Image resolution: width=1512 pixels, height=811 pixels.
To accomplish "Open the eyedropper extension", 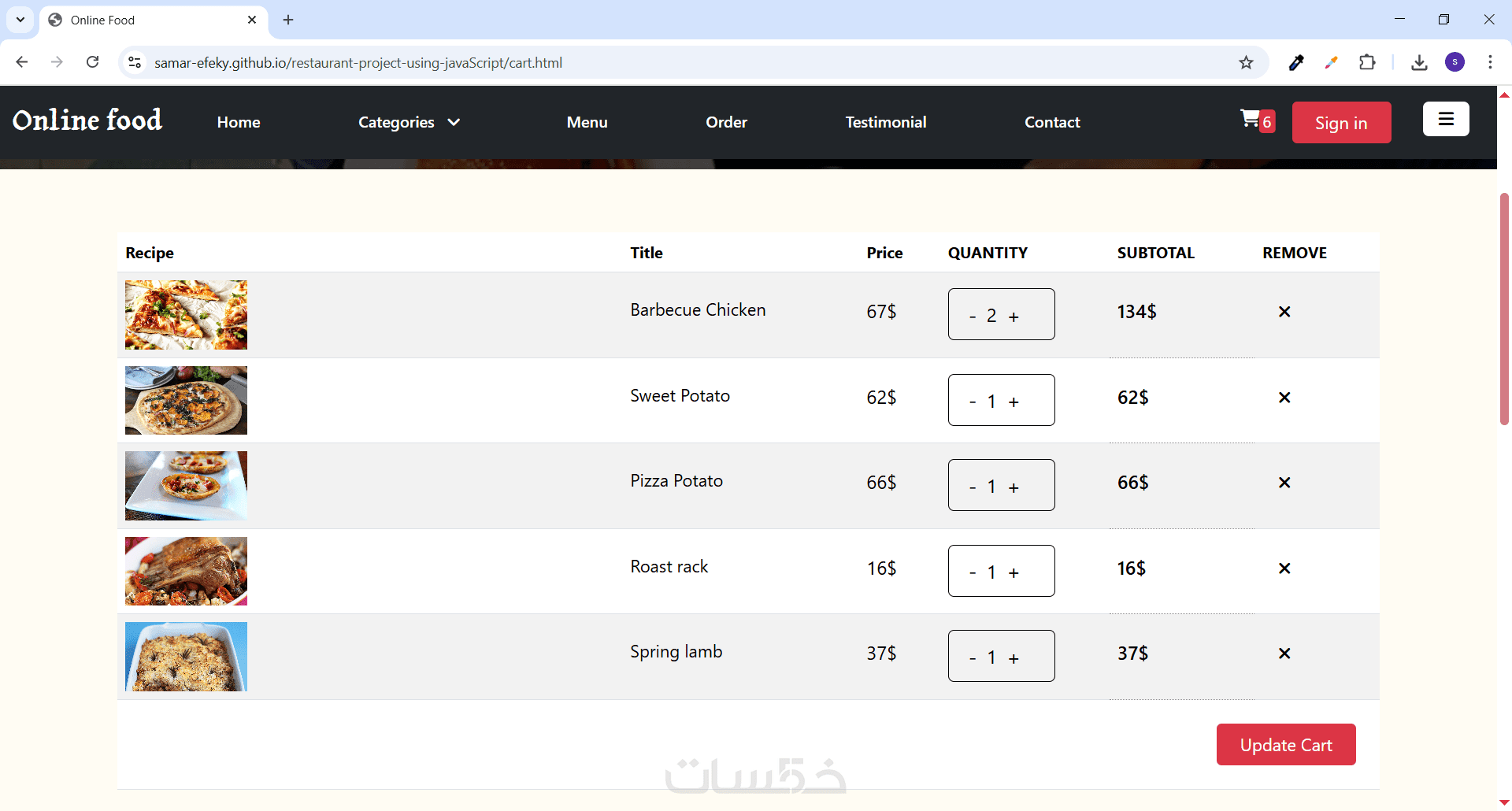I will pos(1296,62).
